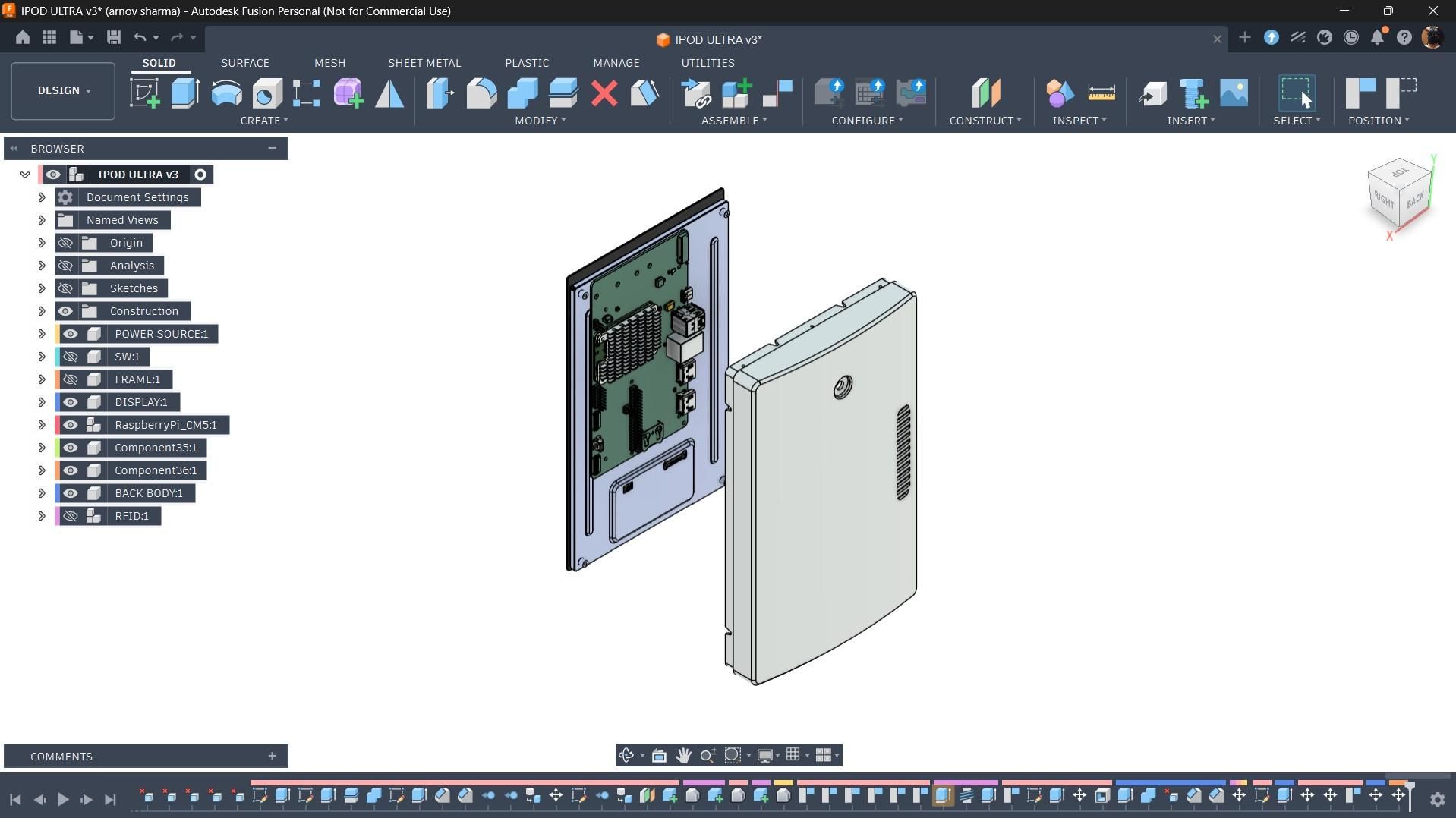1456x818 pixels.
Task: Select the Hole tool
Action: coord(267,93)
